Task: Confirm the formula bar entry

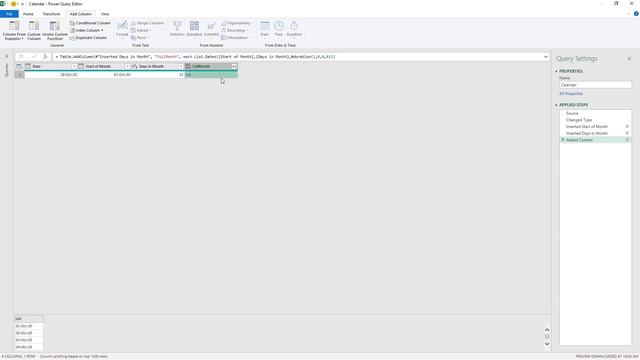Action: click(34, 57)
